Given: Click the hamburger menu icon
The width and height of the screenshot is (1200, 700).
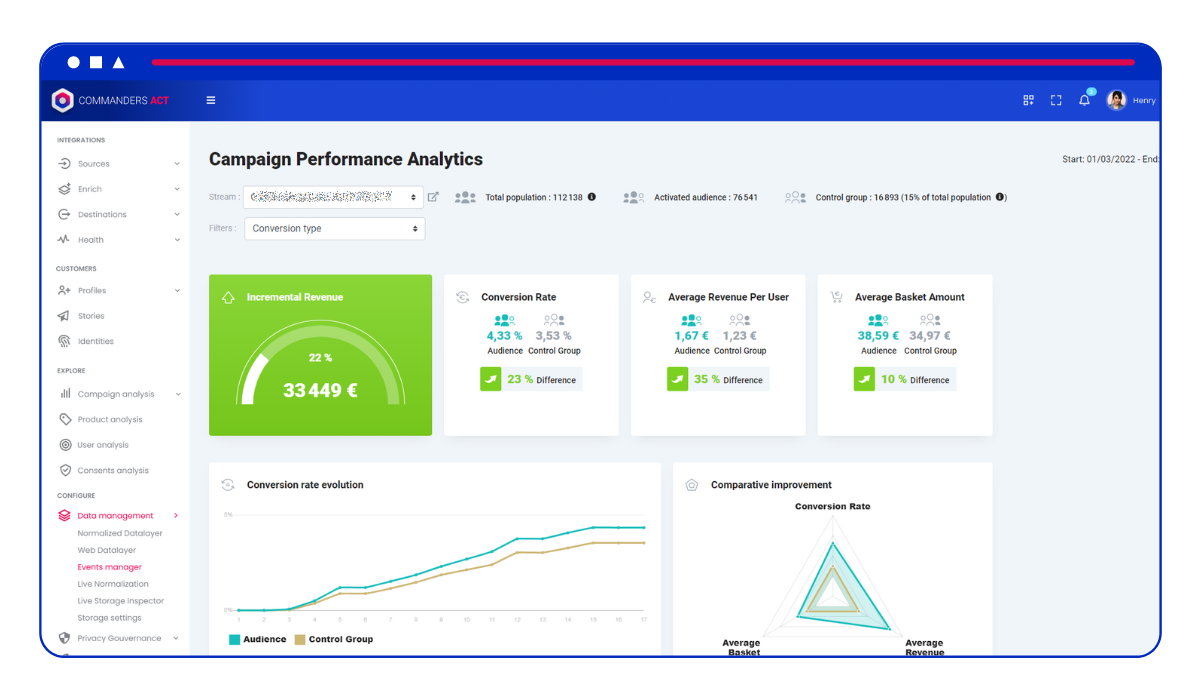Looking at the screenshot, I should 211,100.
